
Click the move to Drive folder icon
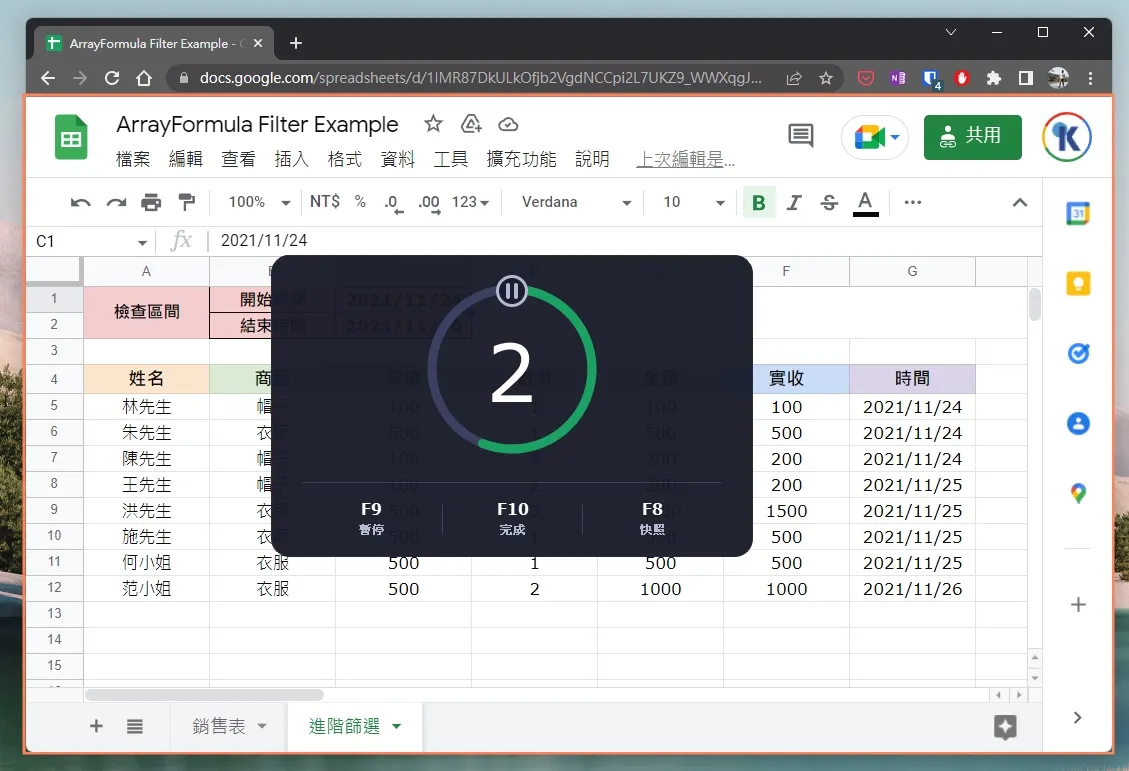coord(471,124)
